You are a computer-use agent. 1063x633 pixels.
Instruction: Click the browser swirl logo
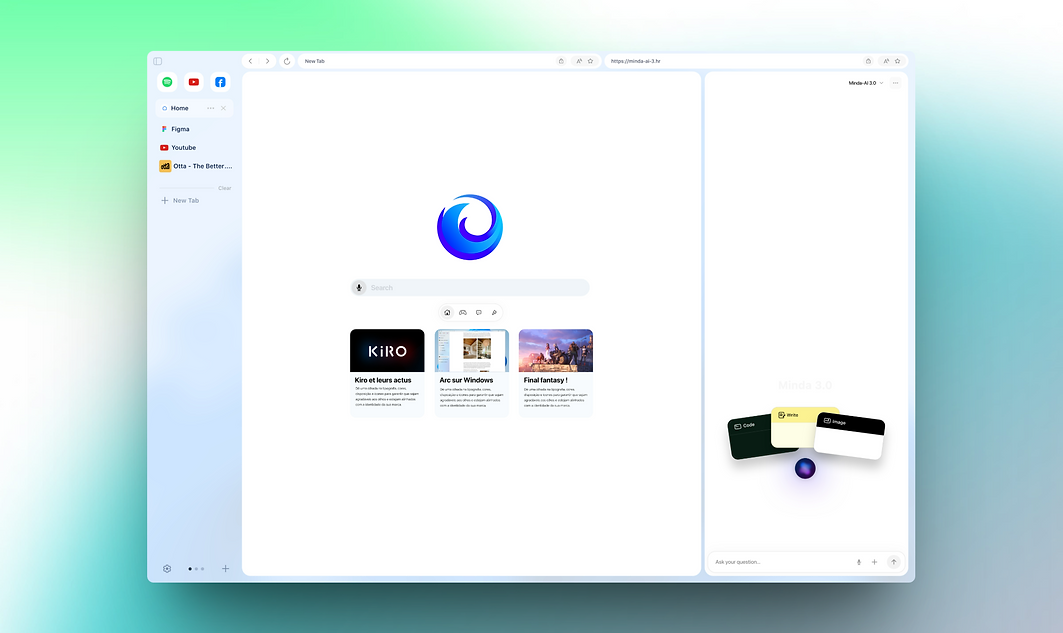pyautogui.click(x=470, y=227)
